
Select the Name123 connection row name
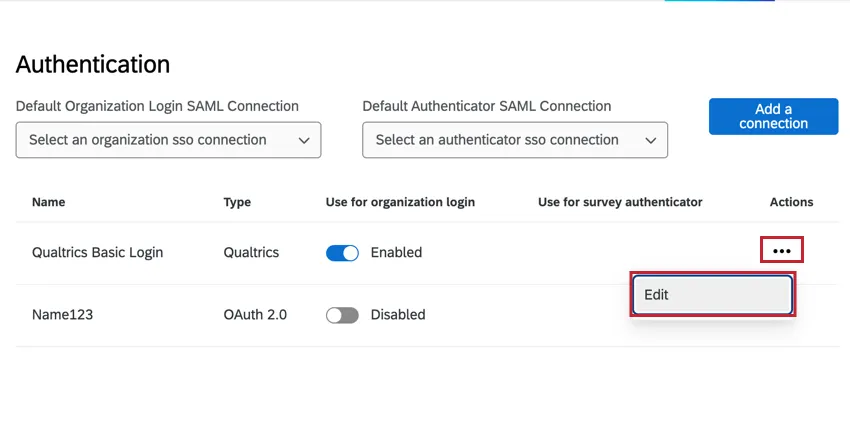[65, 315]
